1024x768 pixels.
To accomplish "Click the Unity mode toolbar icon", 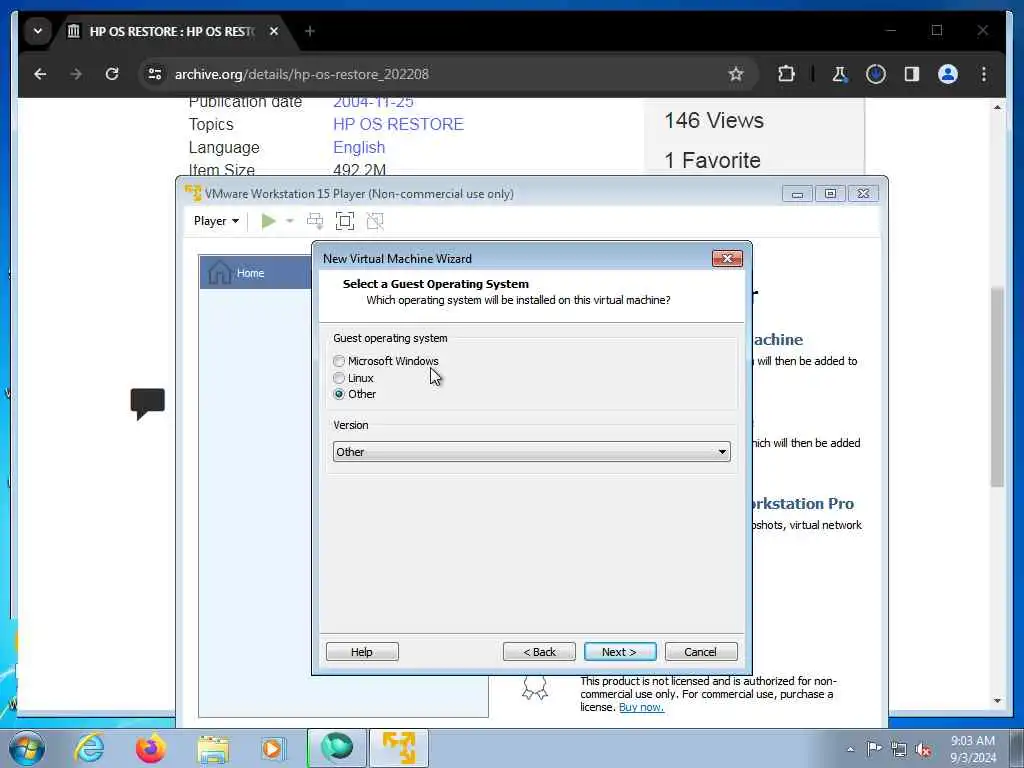I will pyautogui.click(x=375, y=221).
